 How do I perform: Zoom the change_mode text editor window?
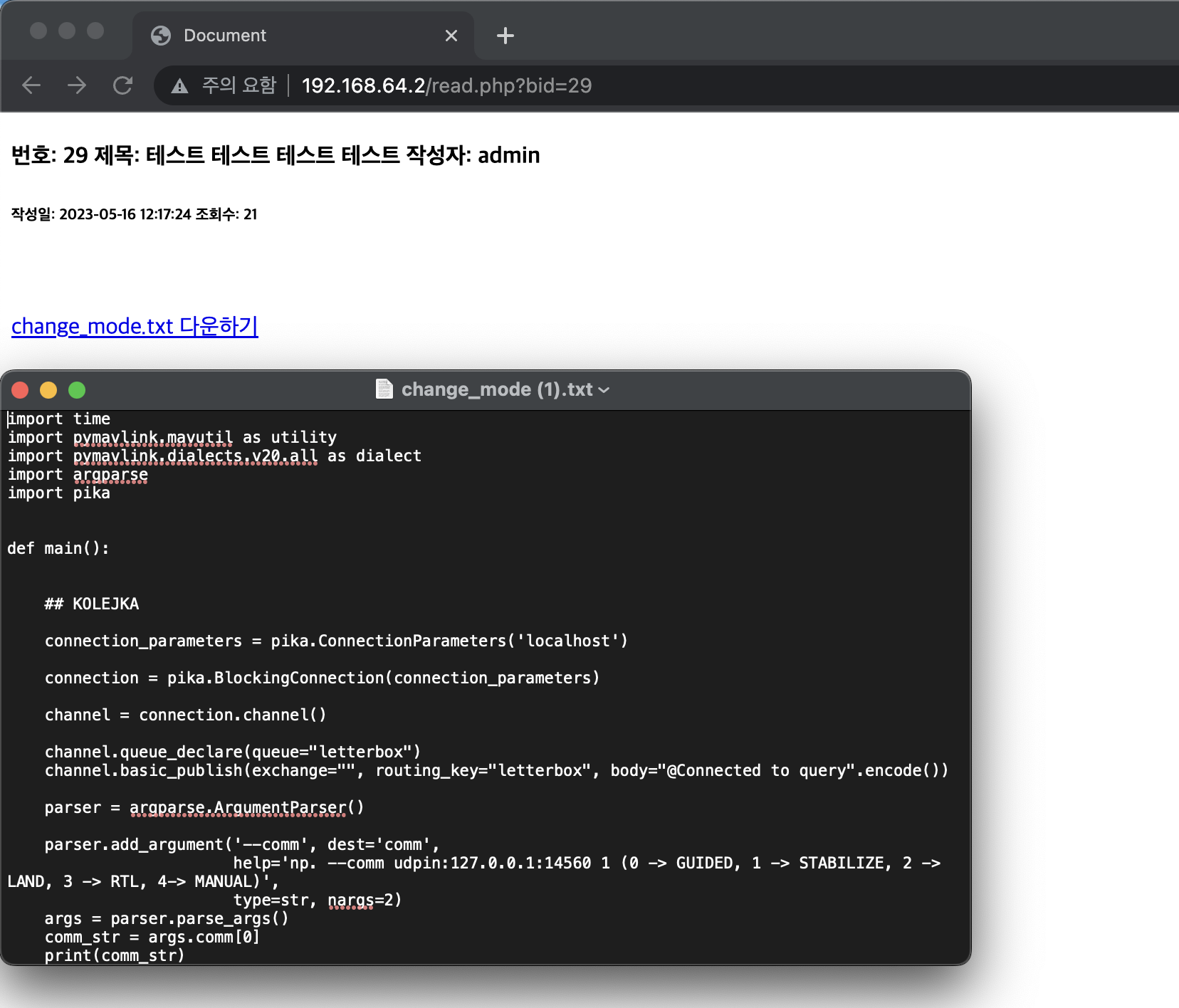coord(77,390)
